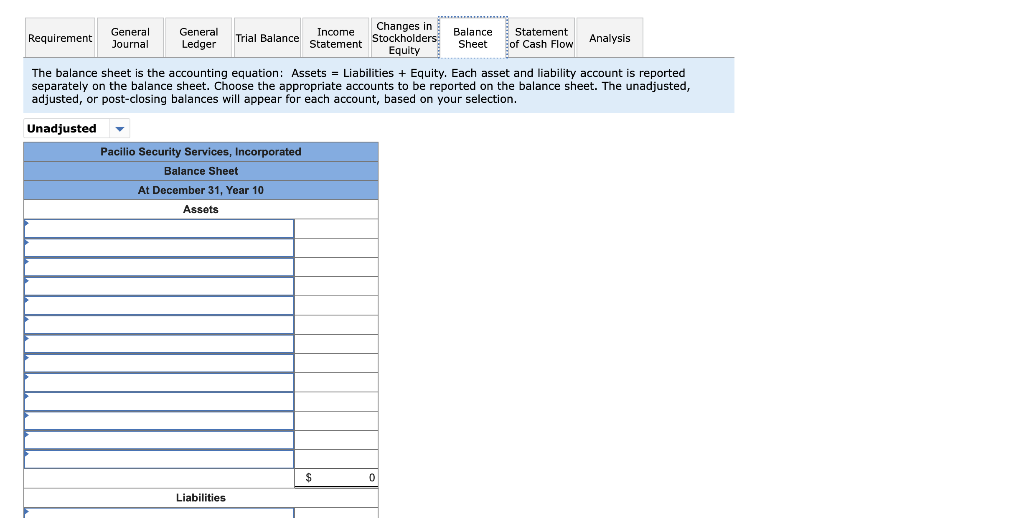Screen dimensions: 1024x519
Task: Open the Analysis tab
Action: (610, 38)
